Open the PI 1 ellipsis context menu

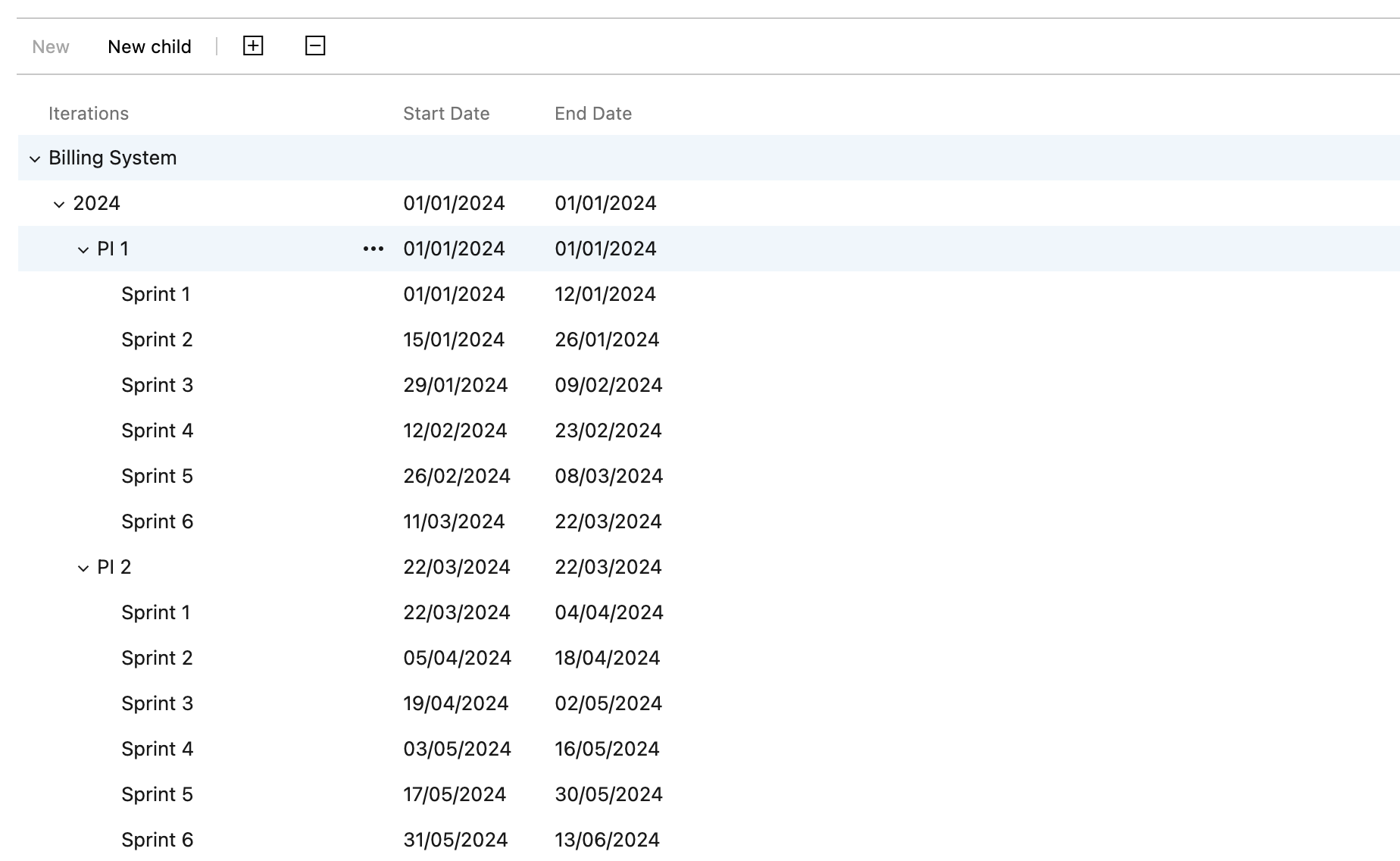(x=373, y=248)
